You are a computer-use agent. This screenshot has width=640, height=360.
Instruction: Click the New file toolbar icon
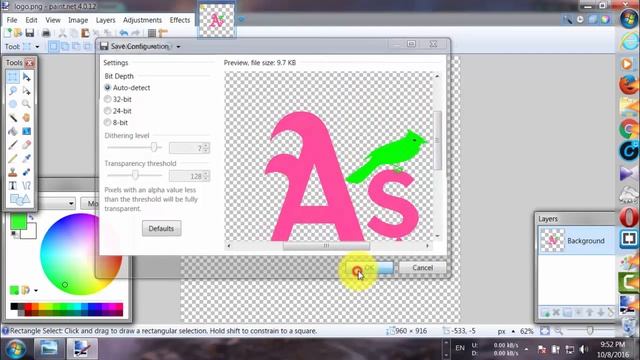7,33
